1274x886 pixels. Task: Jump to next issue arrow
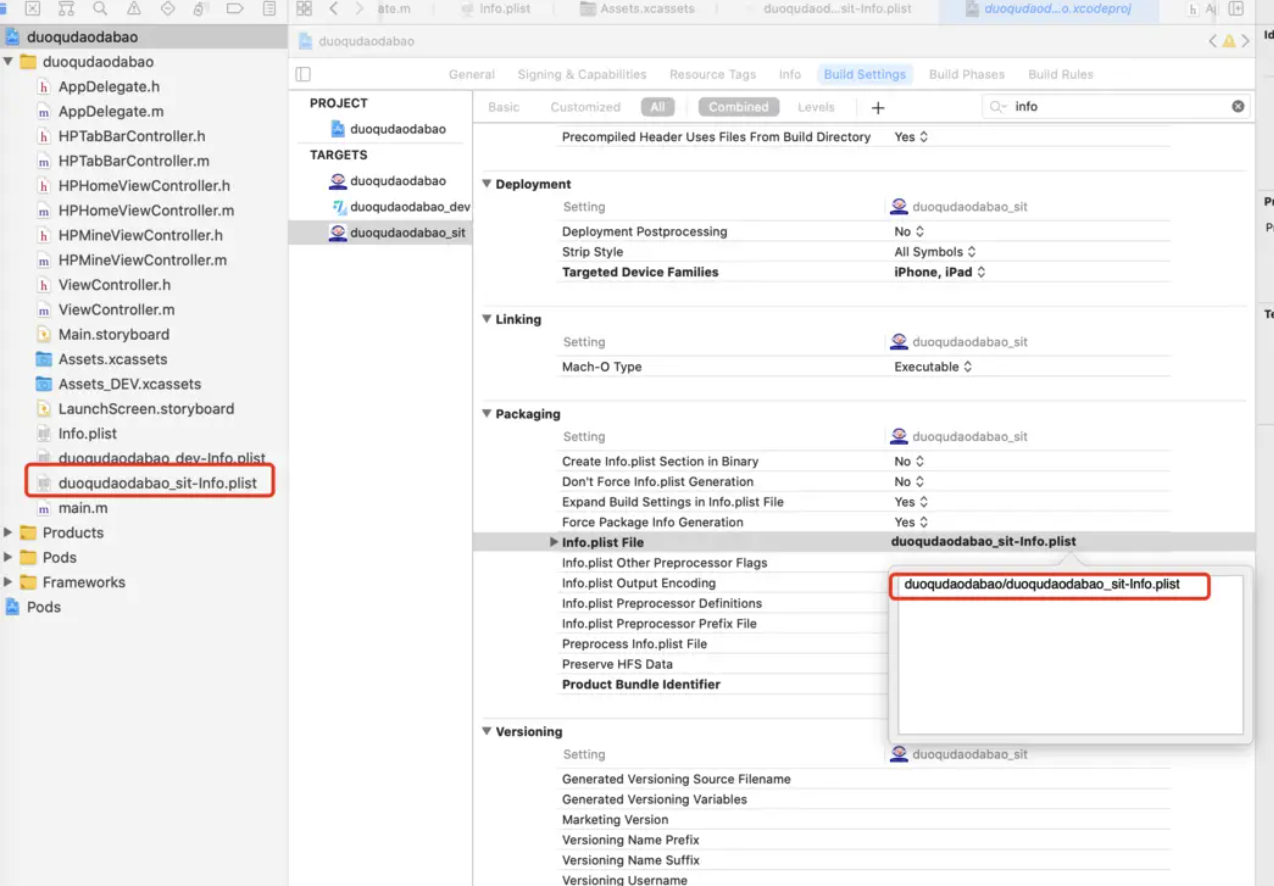1245,42
